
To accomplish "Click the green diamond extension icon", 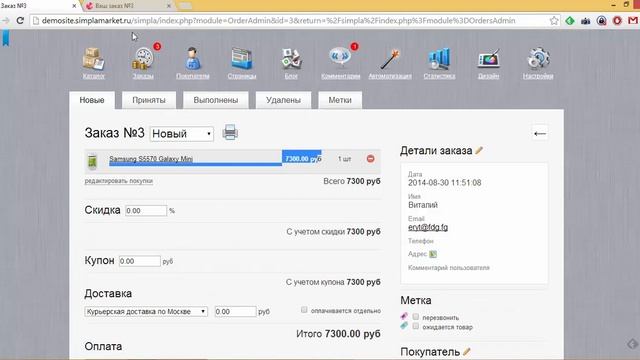I will [570, 20].
